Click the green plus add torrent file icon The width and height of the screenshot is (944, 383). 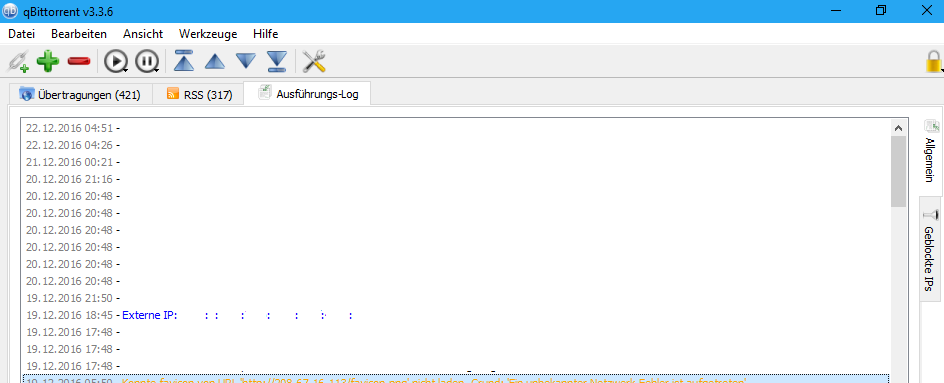48,61
